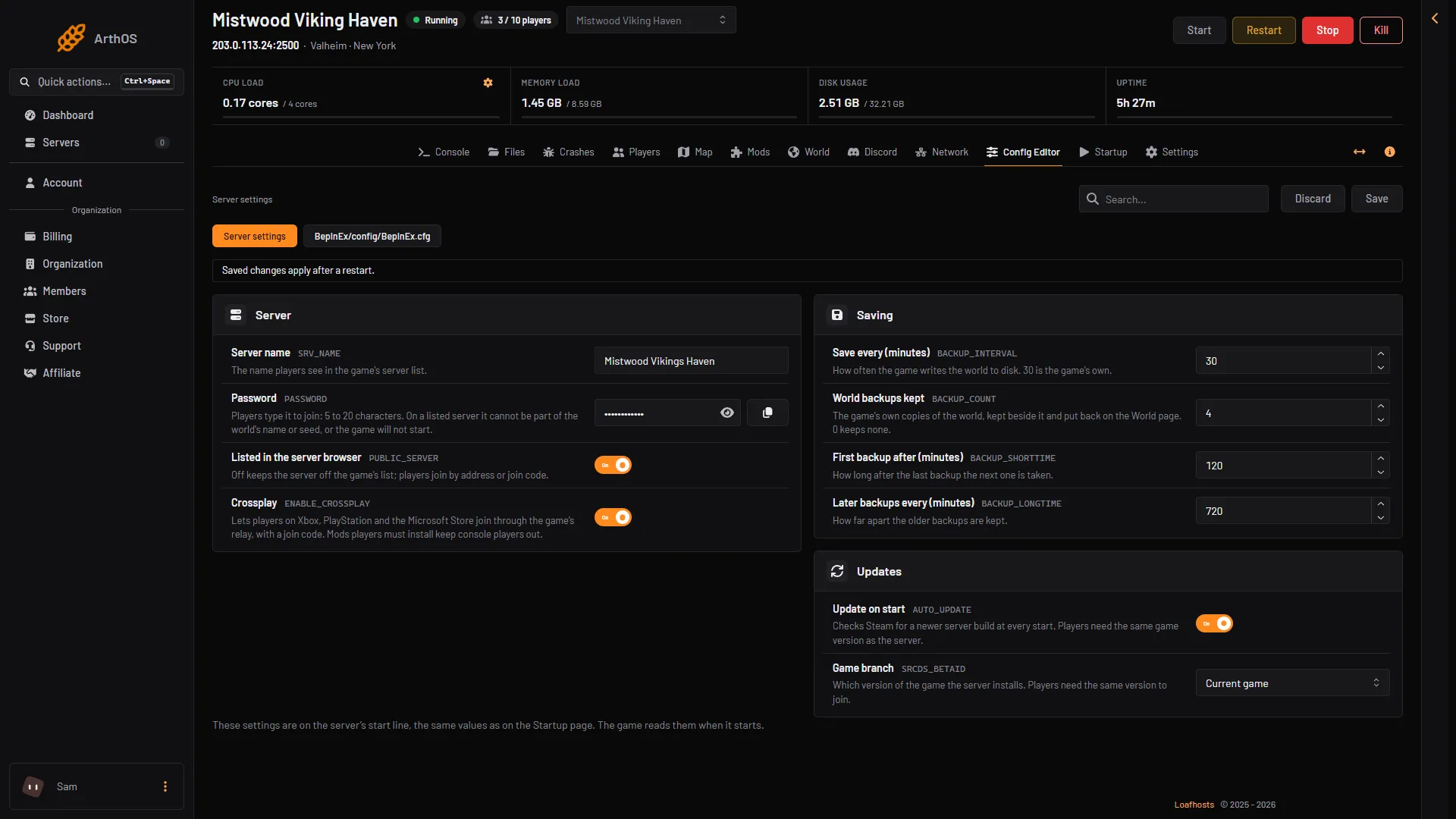Open Sam user menu three dots
Image resolution: width=1456 pixels, height=819 pixels.
click(x=165, y=786)
